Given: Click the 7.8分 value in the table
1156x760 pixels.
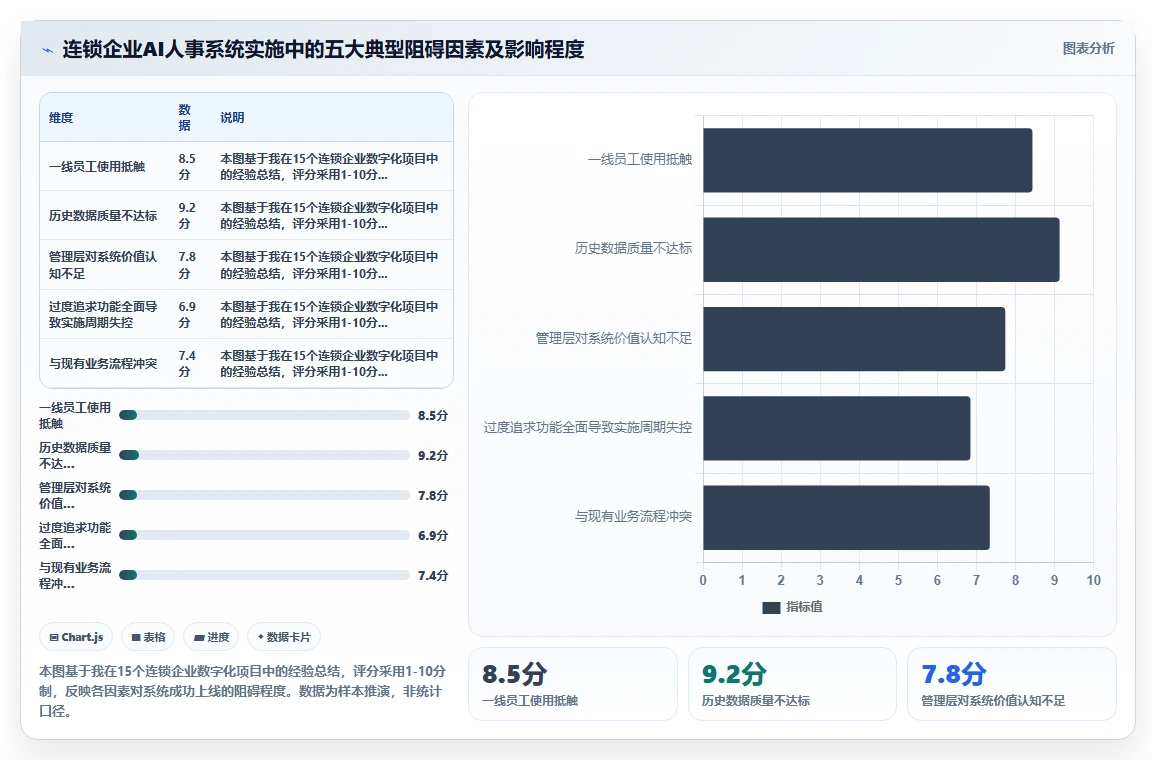Looking at the screenshot, I should [187, 265].
